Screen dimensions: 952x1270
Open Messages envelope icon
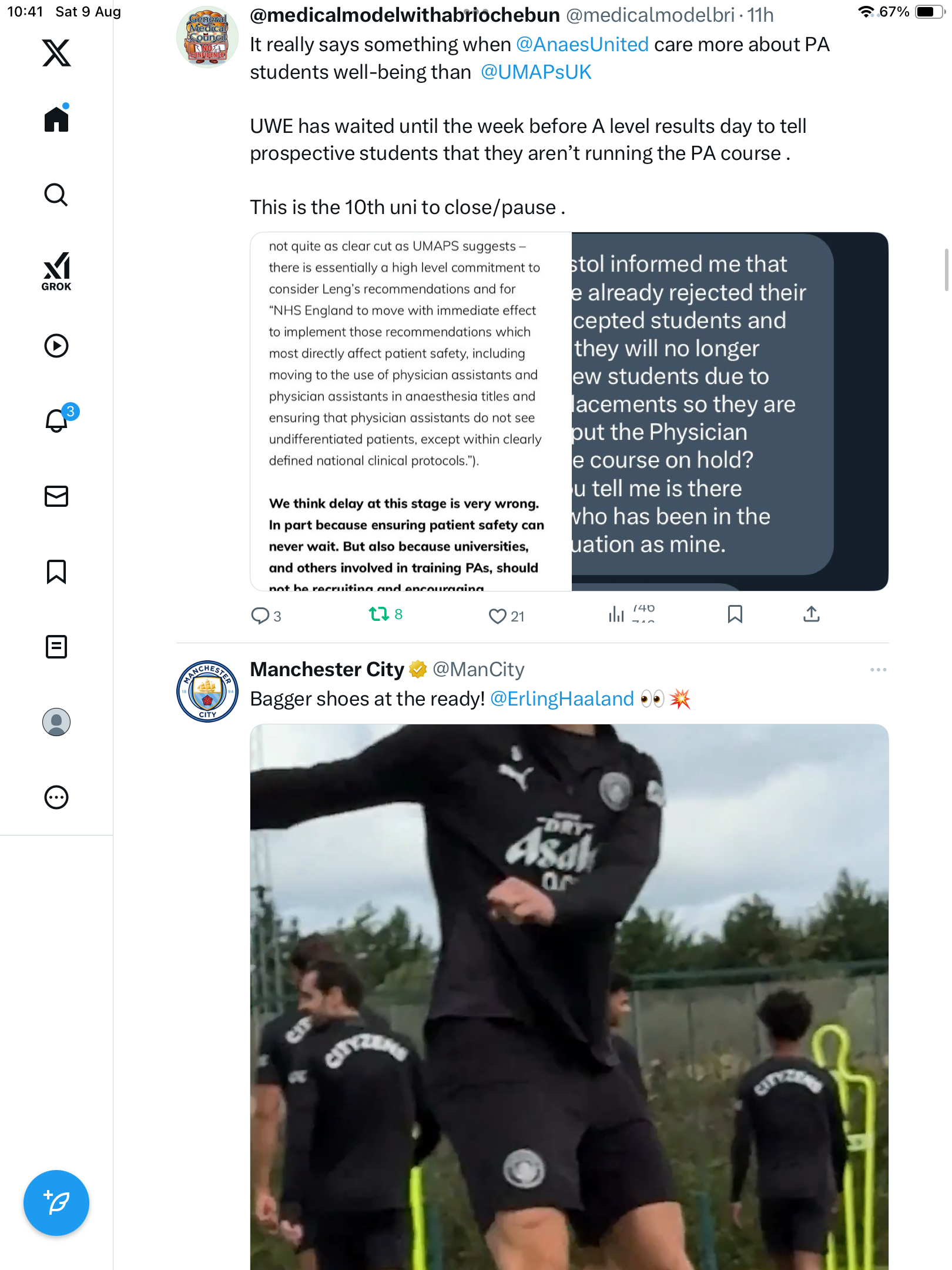click(56, 496)
